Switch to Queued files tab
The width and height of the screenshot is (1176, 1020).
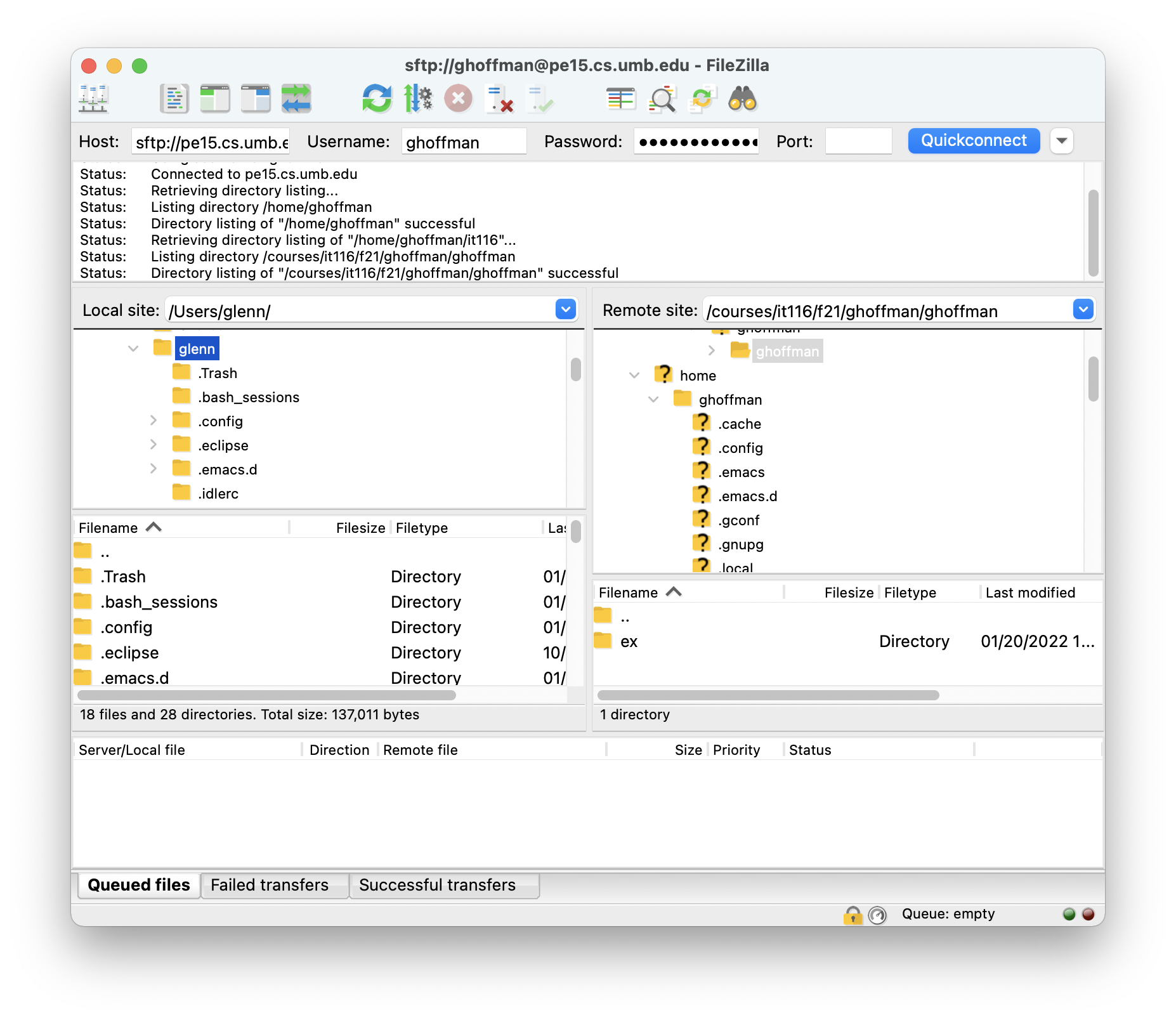(139, 885)
